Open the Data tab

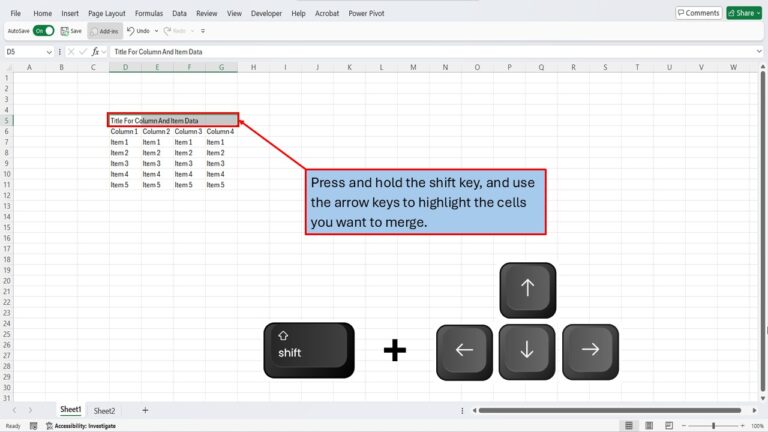tap(179, 13)
